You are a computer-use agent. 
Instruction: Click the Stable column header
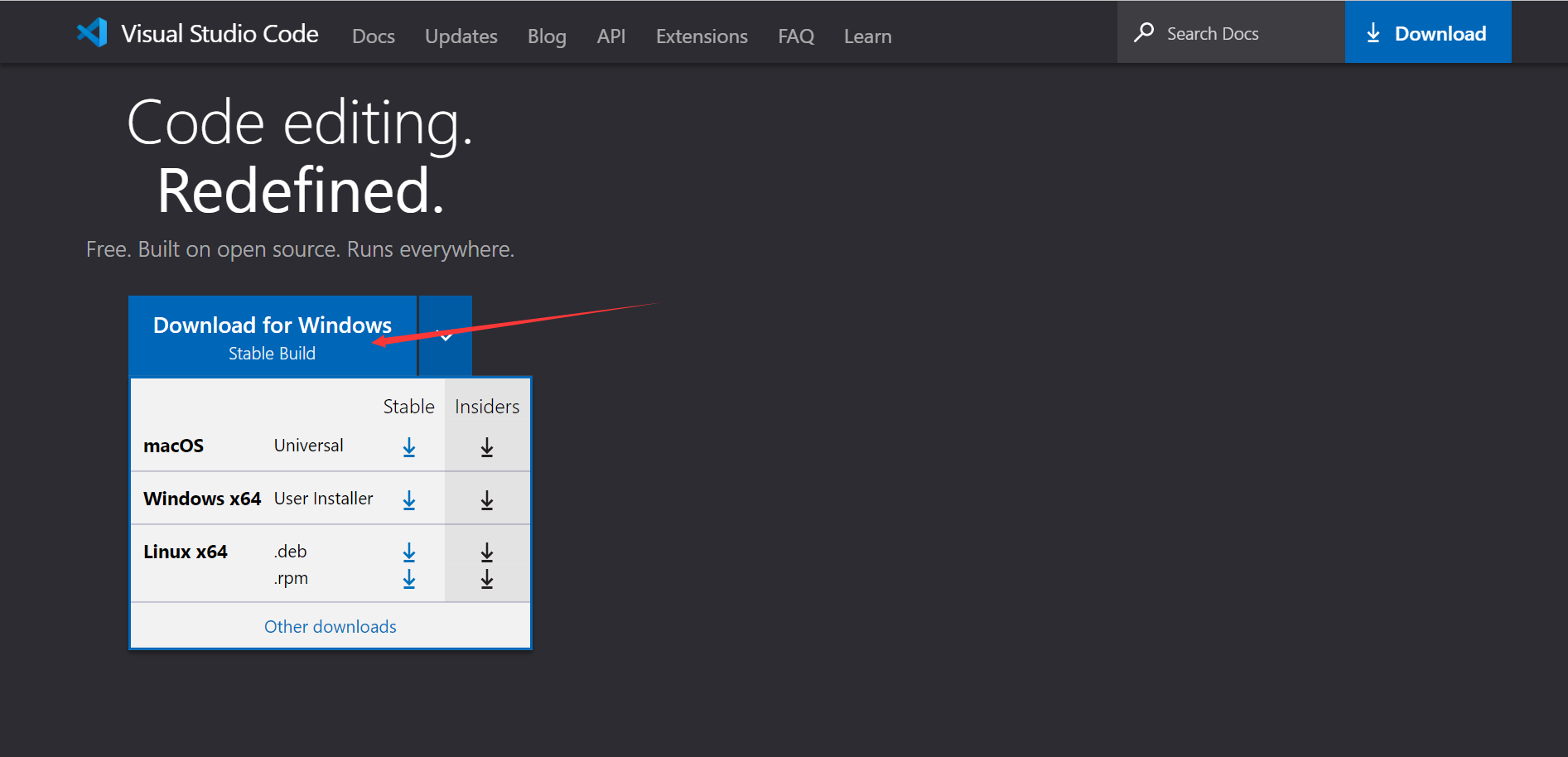click(x=409, y=407)
